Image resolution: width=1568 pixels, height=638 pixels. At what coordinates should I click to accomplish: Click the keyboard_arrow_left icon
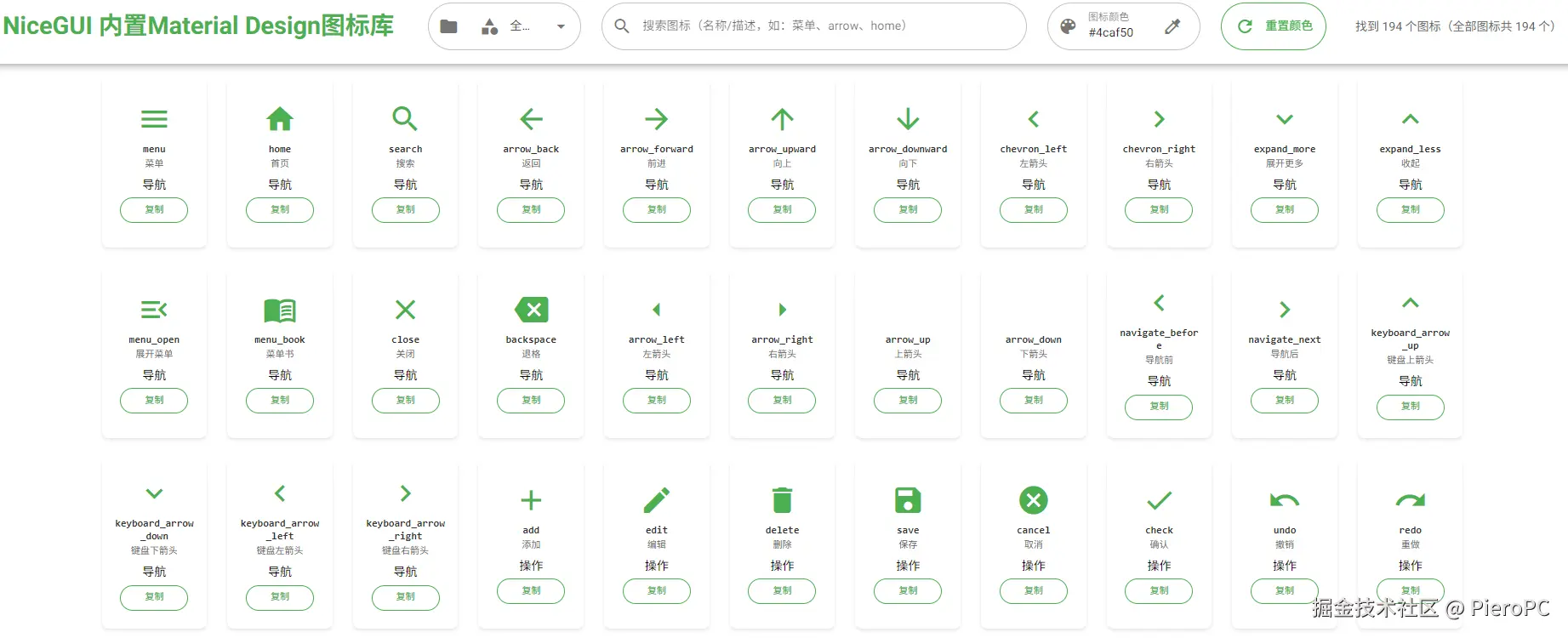tap(280, 493)
